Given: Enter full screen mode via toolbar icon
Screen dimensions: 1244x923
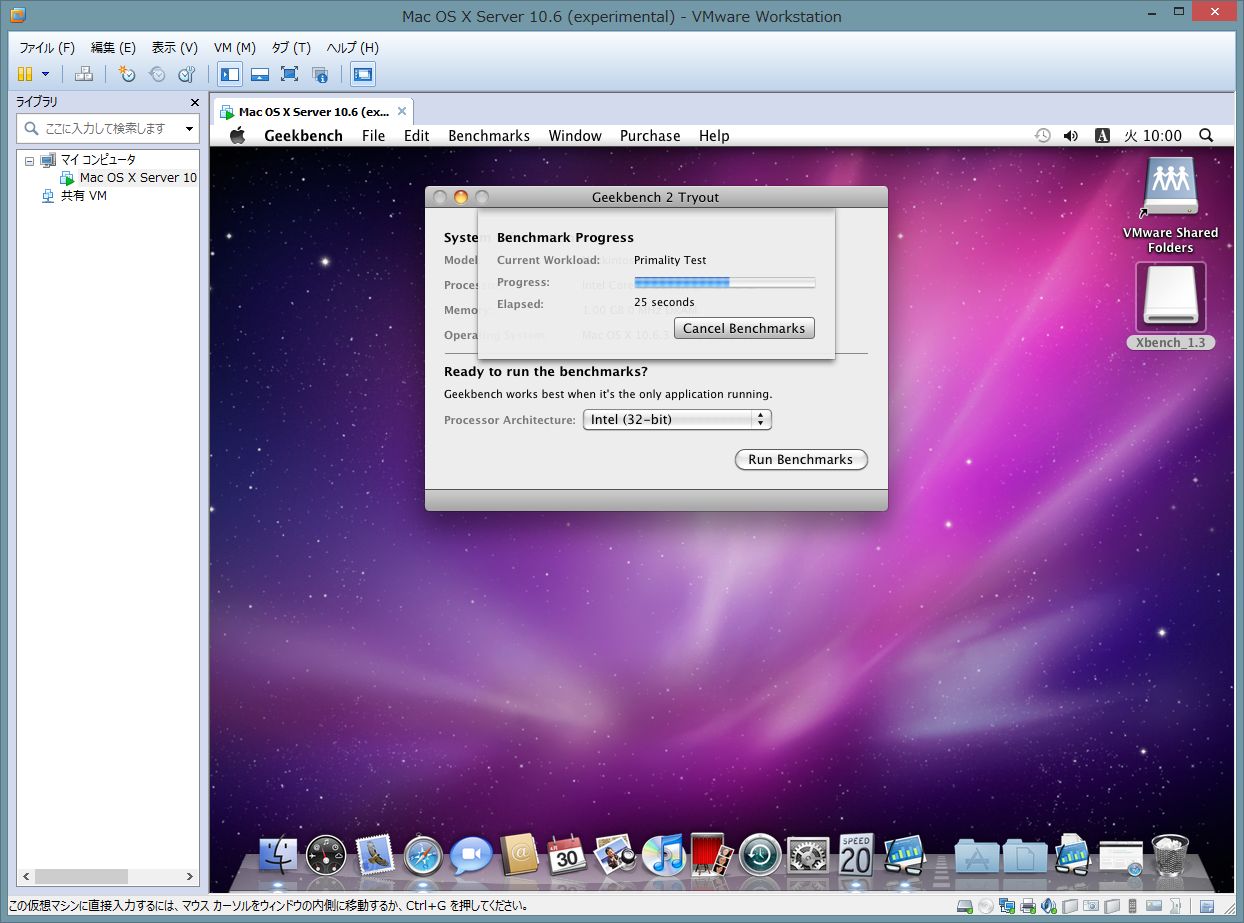Looking at the screenshot, I should point(289,74).
